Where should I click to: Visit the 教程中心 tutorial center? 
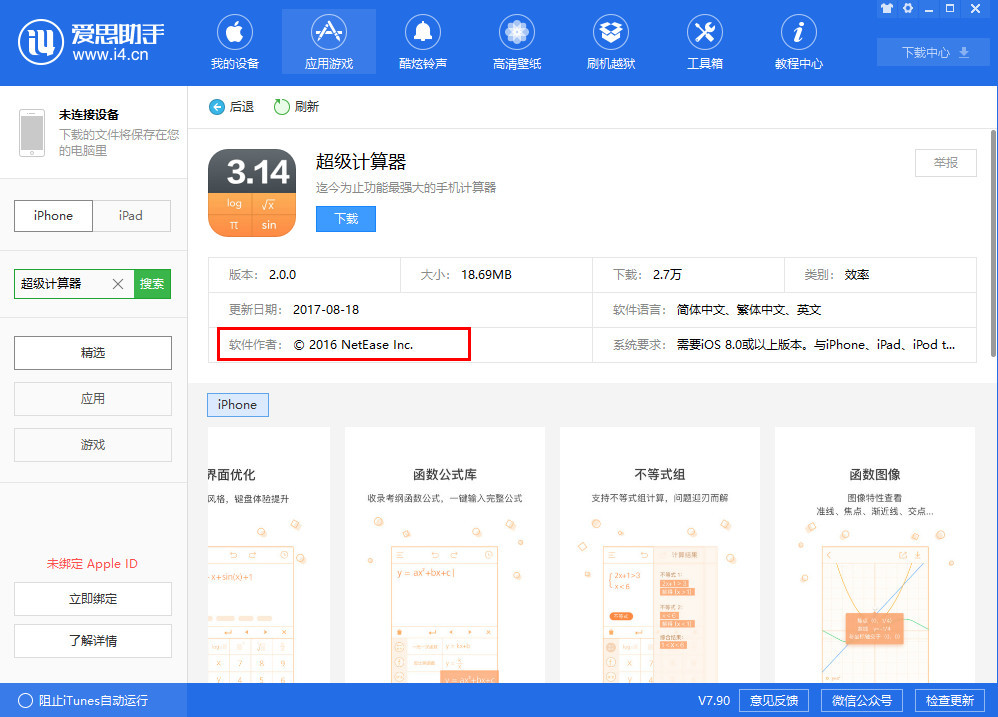pos(798,42)
